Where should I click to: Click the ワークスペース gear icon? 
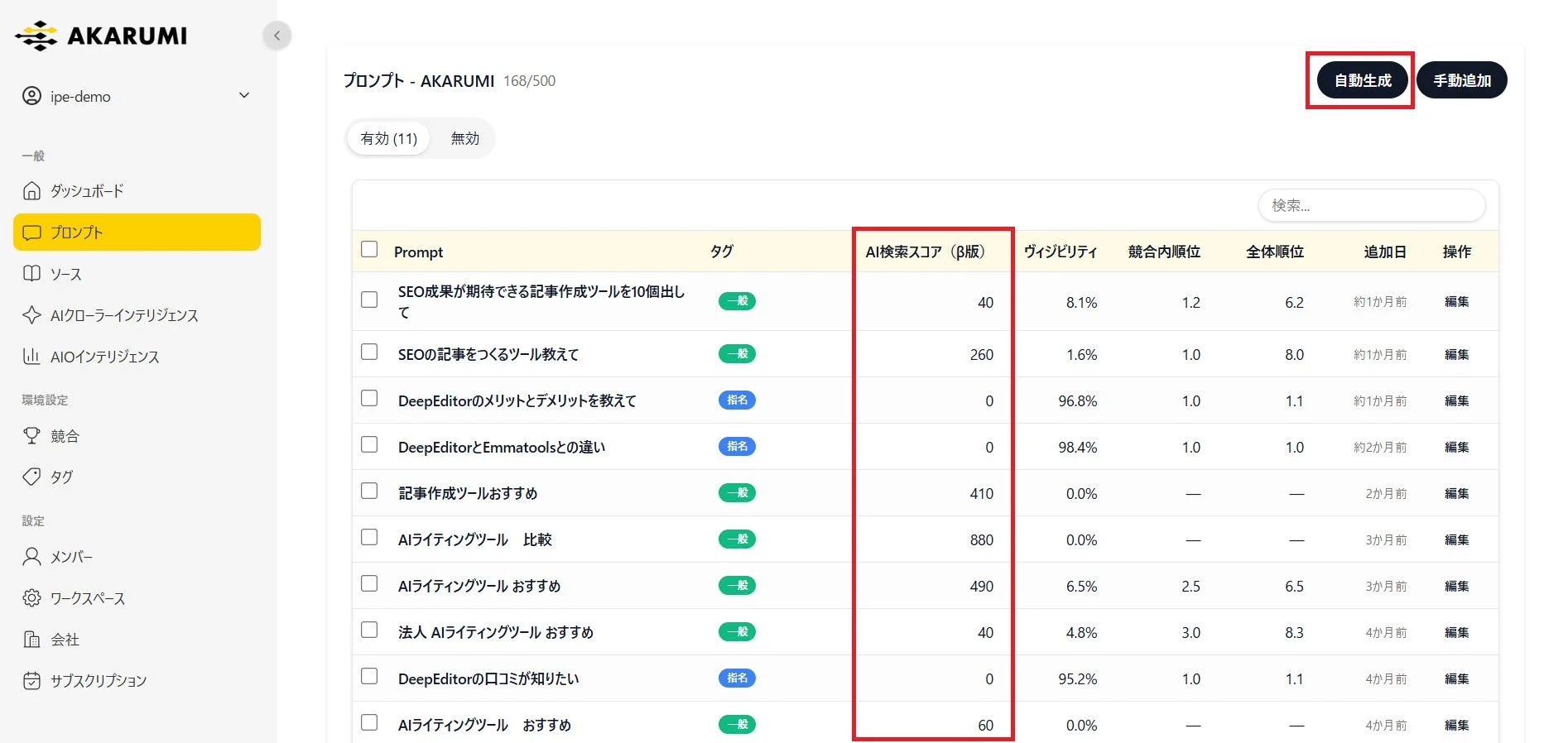click(x=31, y=598)
